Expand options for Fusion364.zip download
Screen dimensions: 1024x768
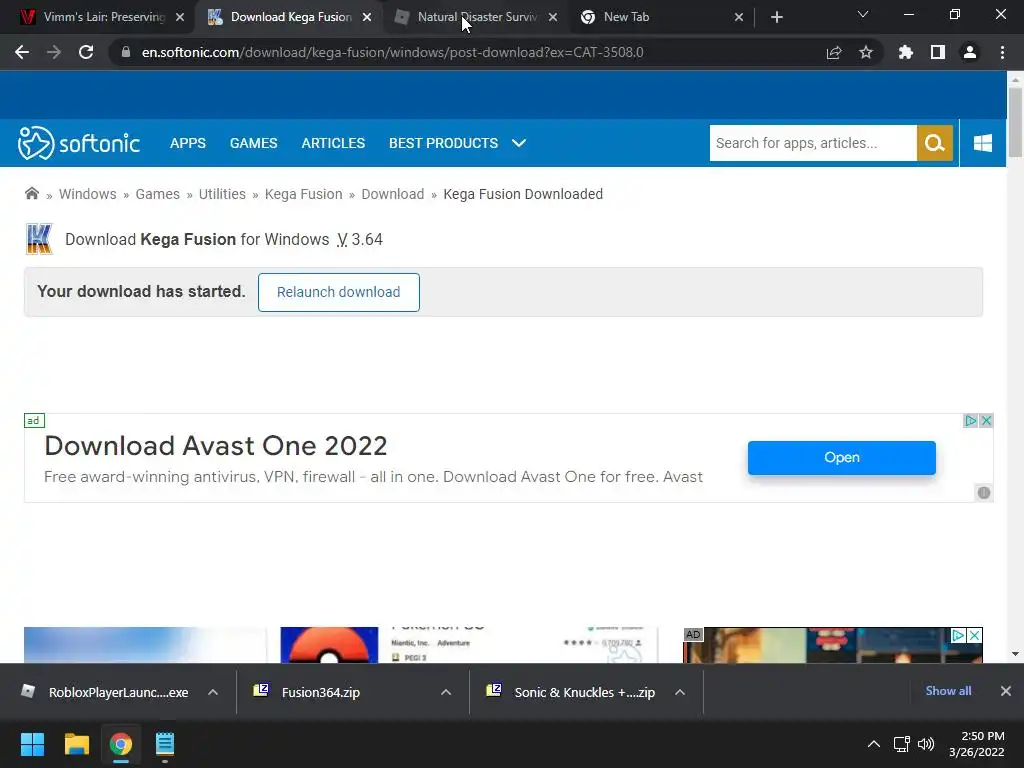pos(446,692)
